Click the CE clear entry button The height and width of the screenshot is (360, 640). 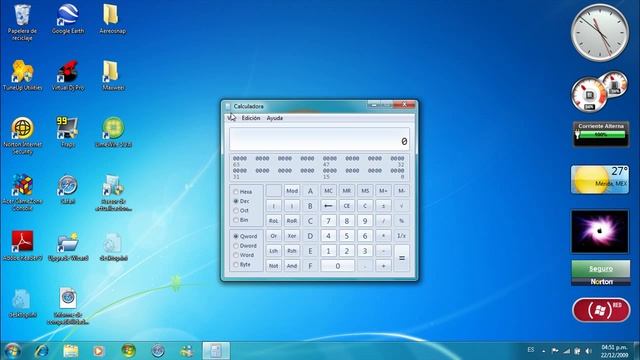pos(347,206)
